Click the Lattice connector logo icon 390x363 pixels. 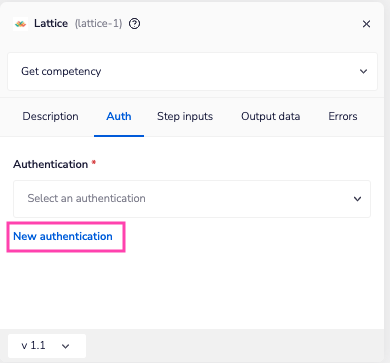point(21,24)
